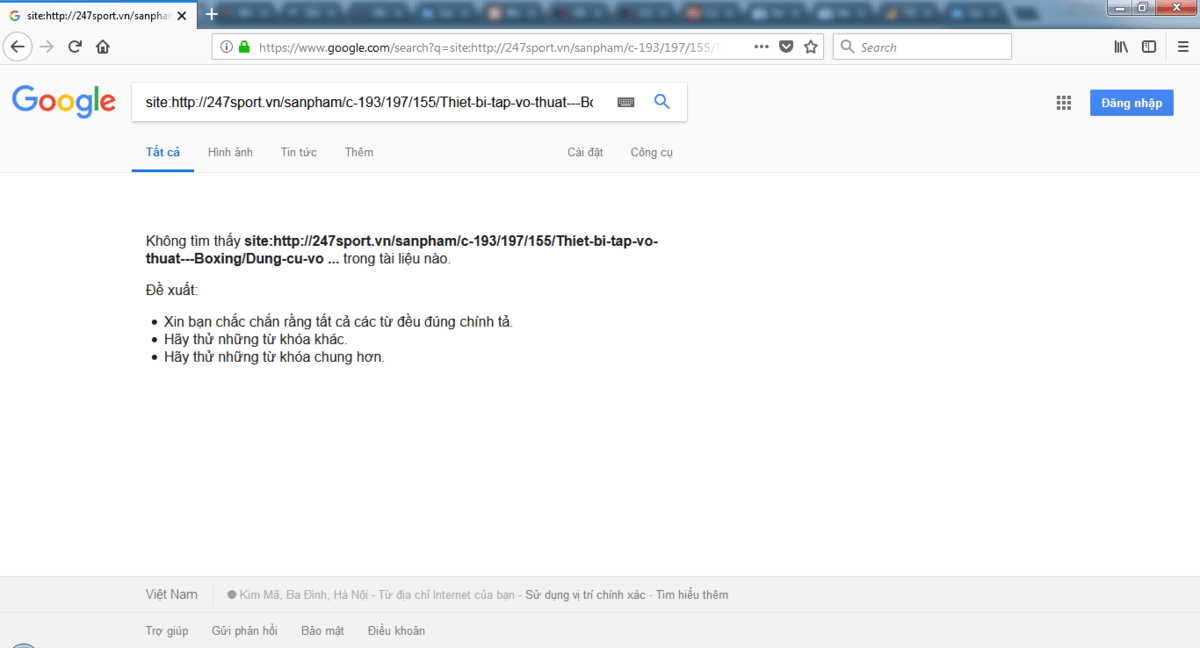Switch to the Hình ảnh tab
The height and width of the screenshot is (648, 1200).
(230, 152)
